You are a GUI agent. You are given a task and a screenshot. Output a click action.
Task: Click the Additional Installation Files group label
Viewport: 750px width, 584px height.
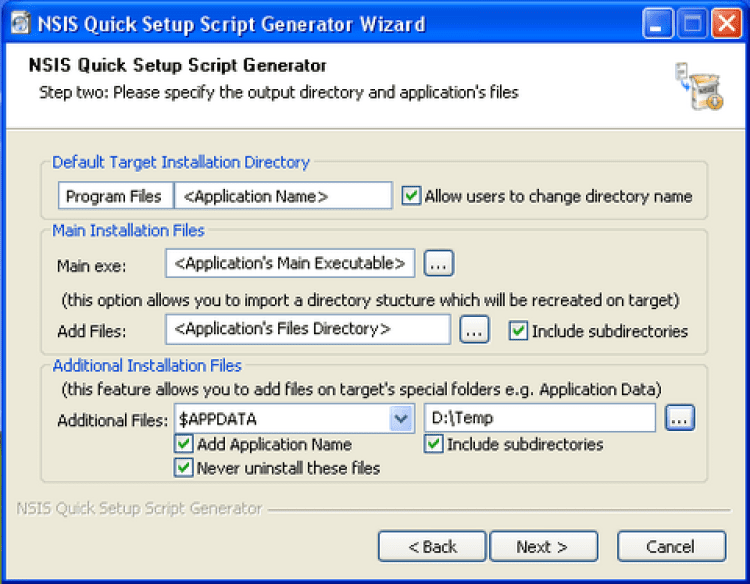147,365
